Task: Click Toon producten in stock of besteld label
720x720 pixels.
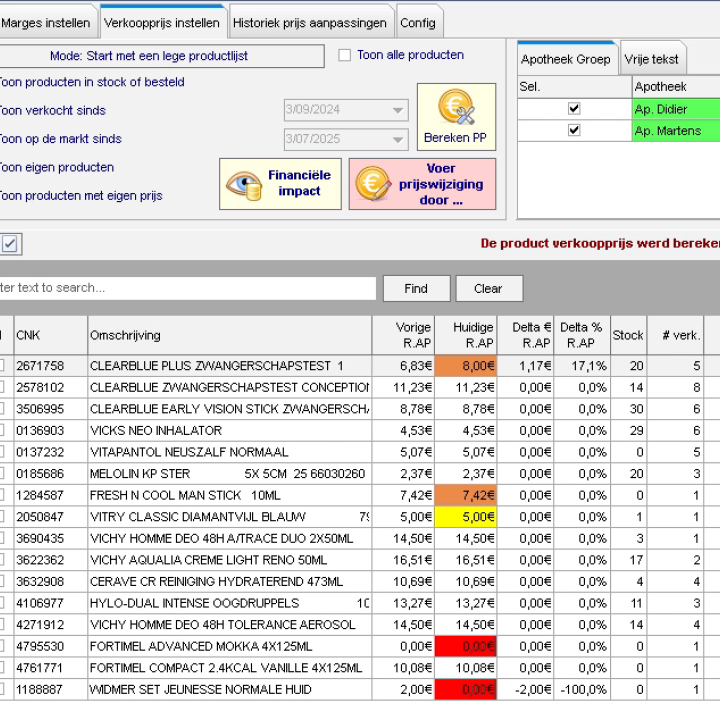Action: point(92,82)
